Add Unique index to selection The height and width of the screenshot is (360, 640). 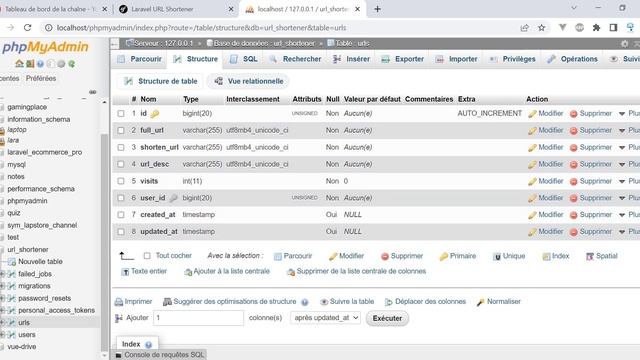point(509,256)
